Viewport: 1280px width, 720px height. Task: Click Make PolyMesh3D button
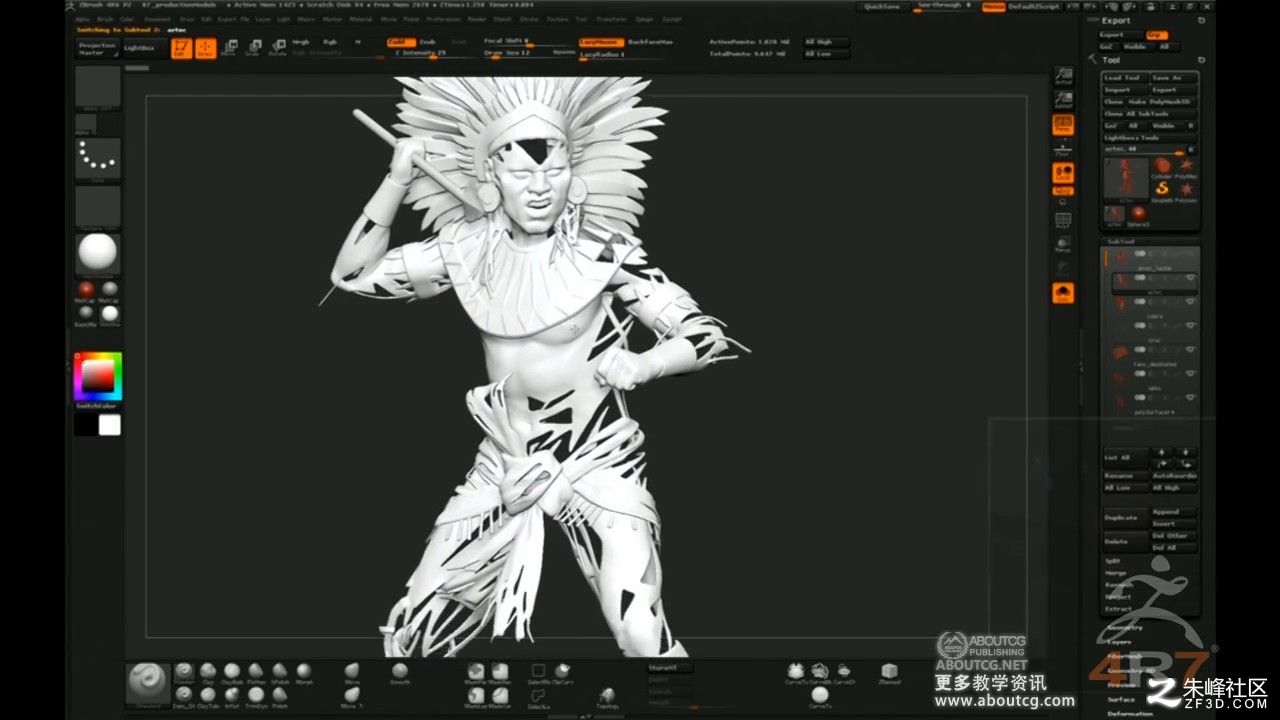(1160, 102)
